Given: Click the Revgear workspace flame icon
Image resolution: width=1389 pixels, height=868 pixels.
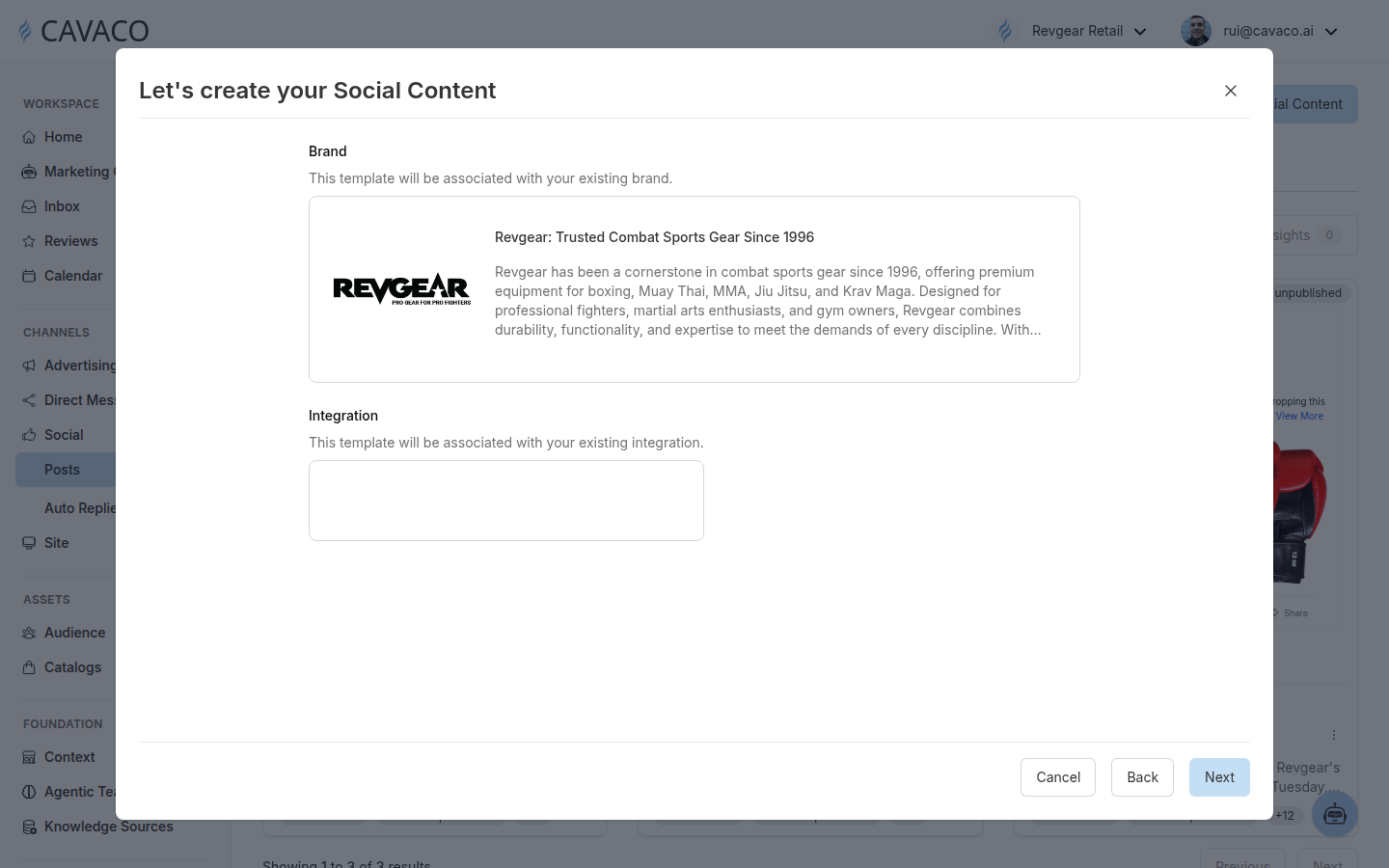Looking at the screenshot, I should [1005, 31].
